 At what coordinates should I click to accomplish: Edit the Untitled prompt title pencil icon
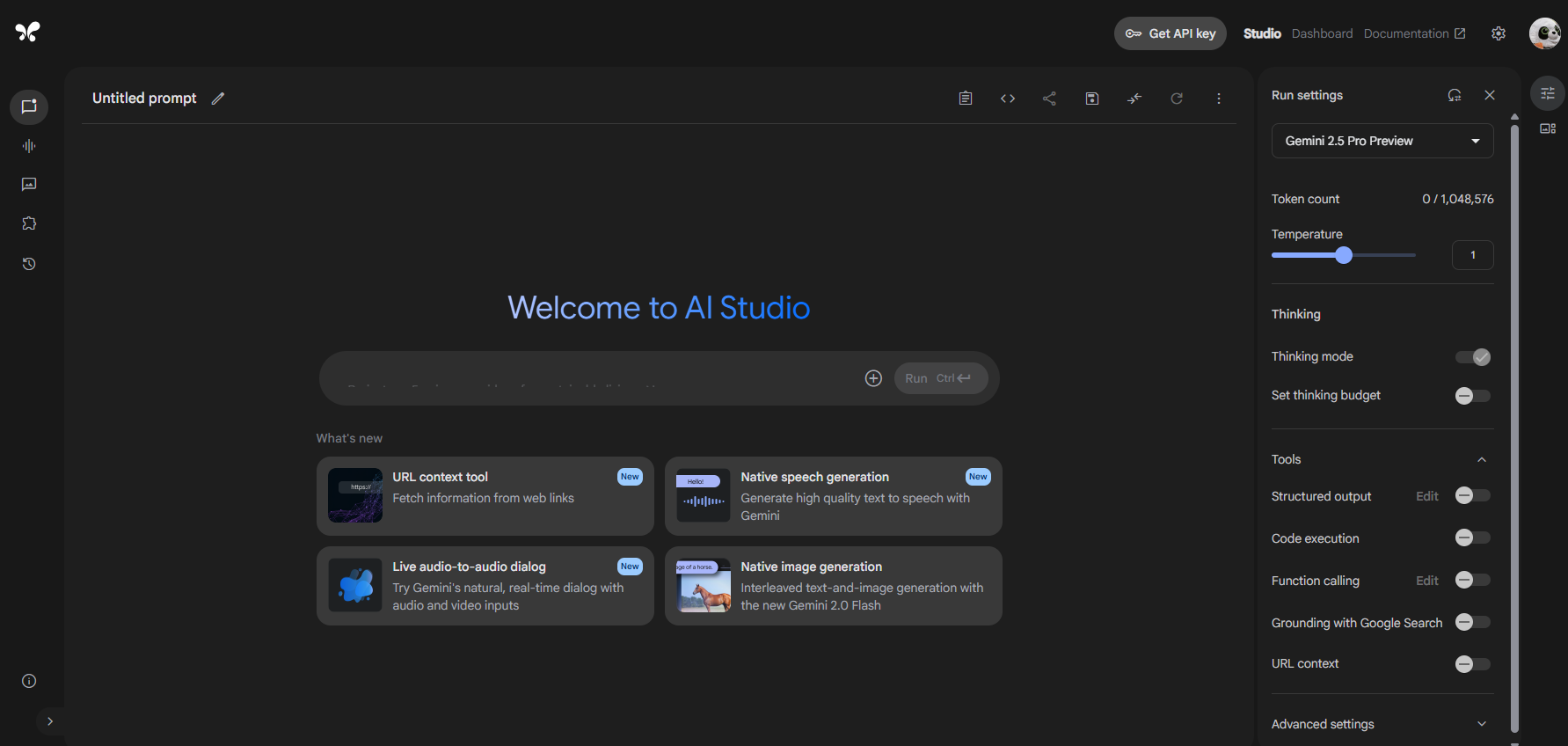coord(218,99)
